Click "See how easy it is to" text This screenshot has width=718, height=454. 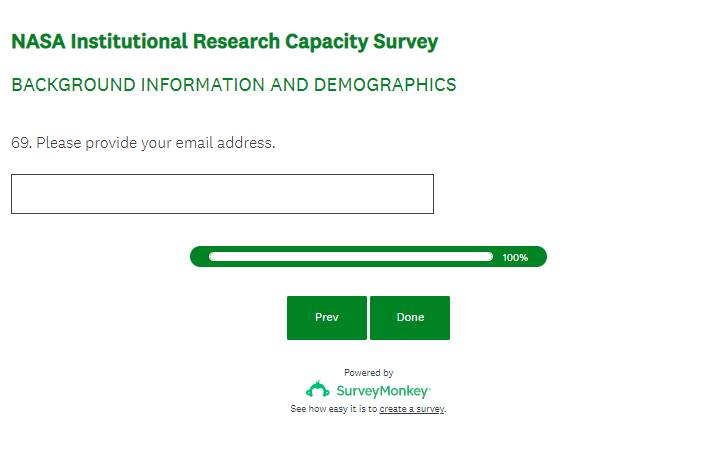pos(334,409)
